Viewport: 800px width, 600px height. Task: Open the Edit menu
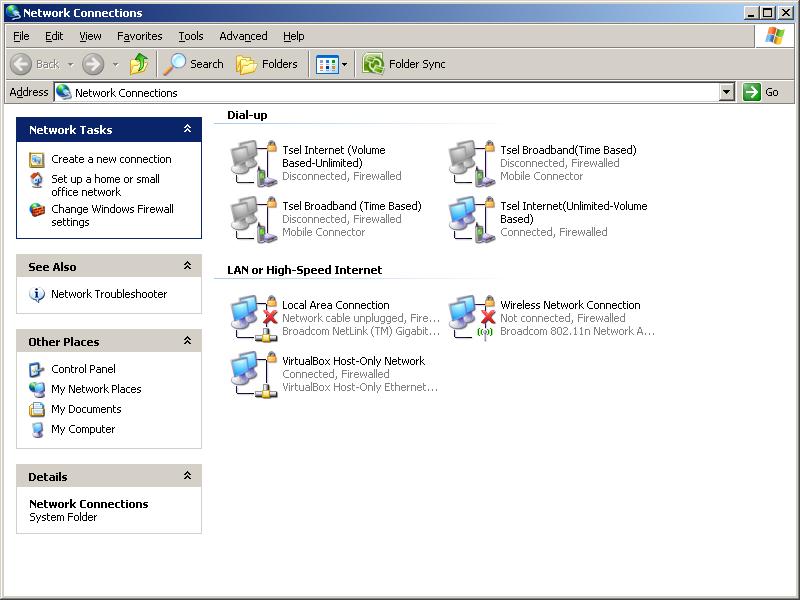click(x=54, y=36)
